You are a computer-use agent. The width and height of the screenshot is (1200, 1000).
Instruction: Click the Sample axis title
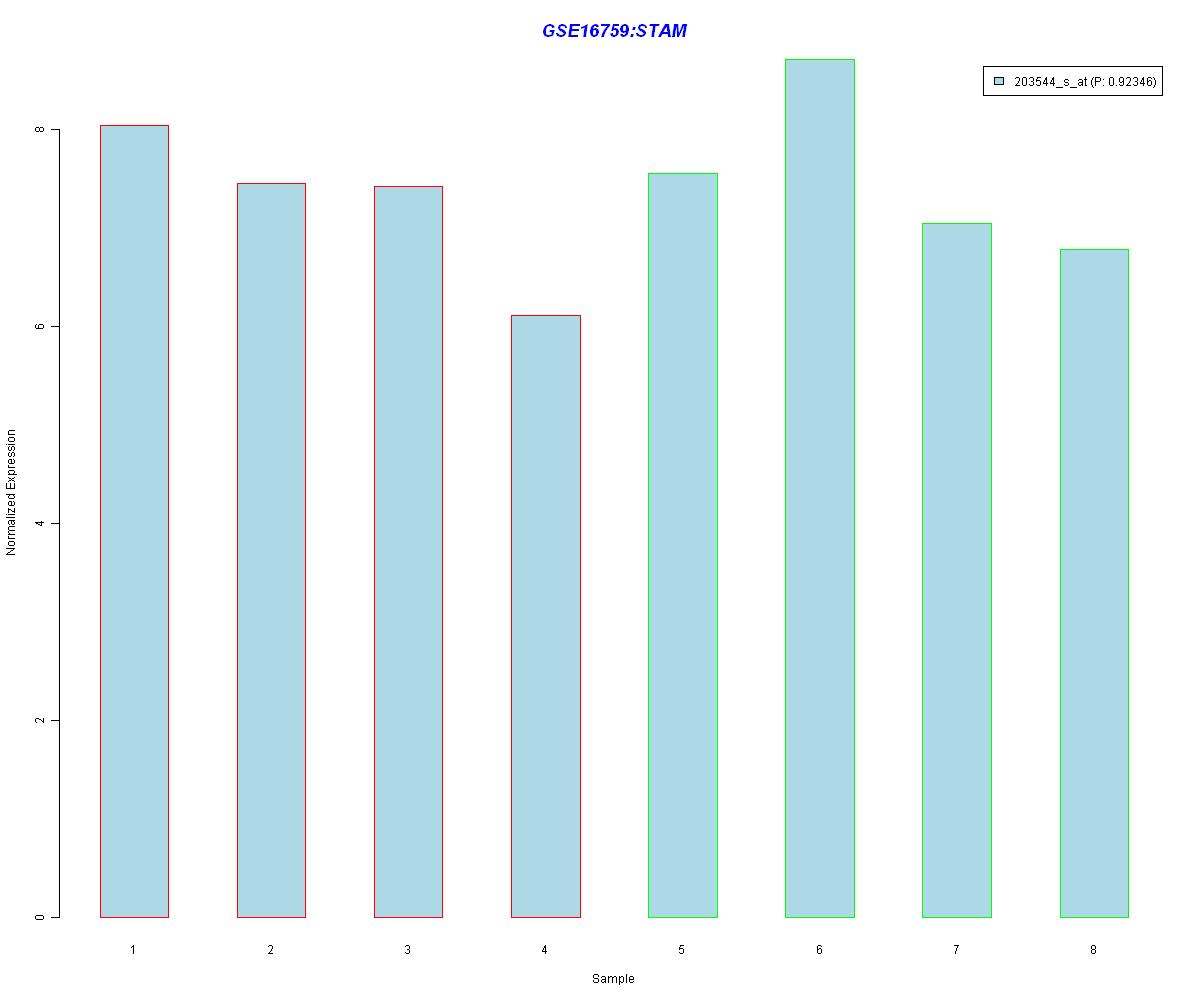click(613, 979)
